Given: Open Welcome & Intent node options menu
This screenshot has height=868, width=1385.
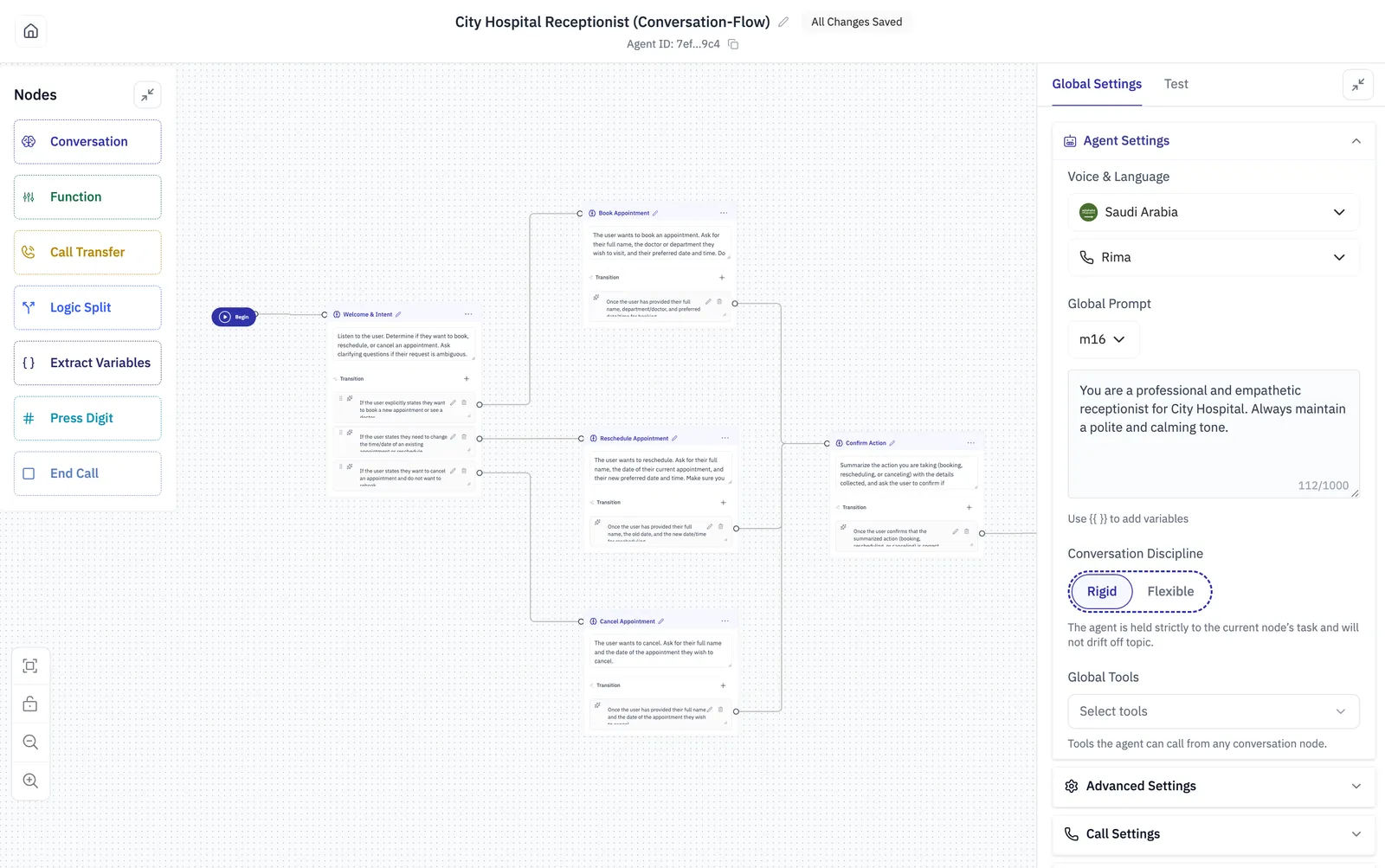Looking at the screenshot, I should point(468,315).
